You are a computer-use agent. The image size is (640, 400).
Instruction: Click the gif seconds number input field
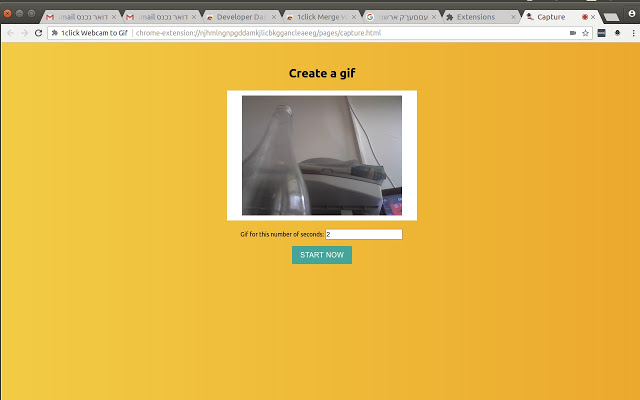(x=363, y=234)
